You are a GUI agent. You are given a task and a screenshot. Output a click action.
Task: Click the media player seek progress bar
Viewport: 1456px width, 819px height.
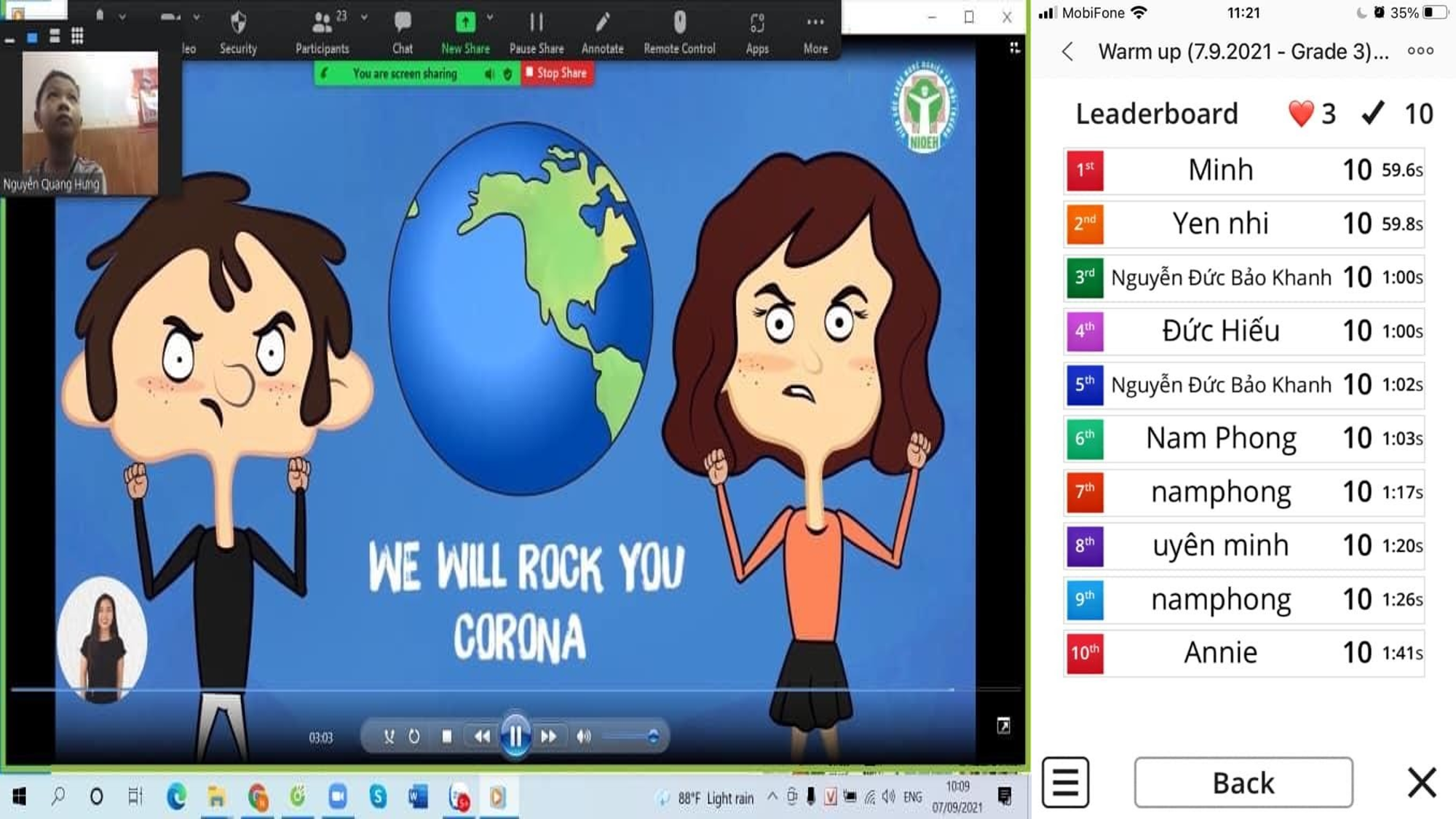pos(515,689)
